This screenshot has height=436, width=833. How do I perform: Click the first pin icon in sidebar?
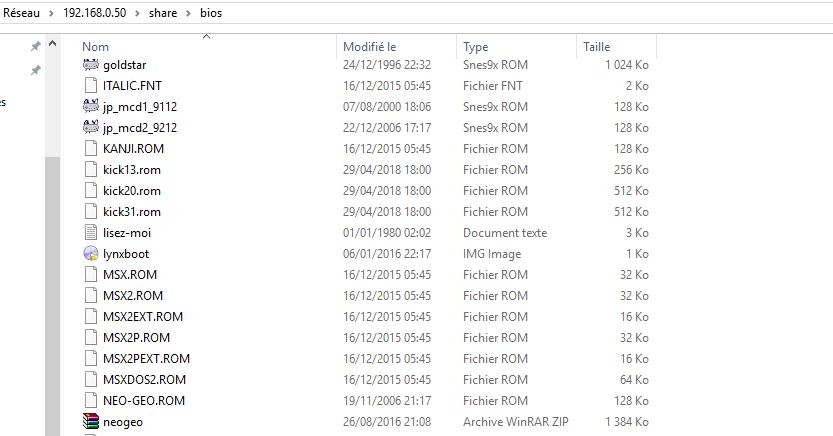35,47
